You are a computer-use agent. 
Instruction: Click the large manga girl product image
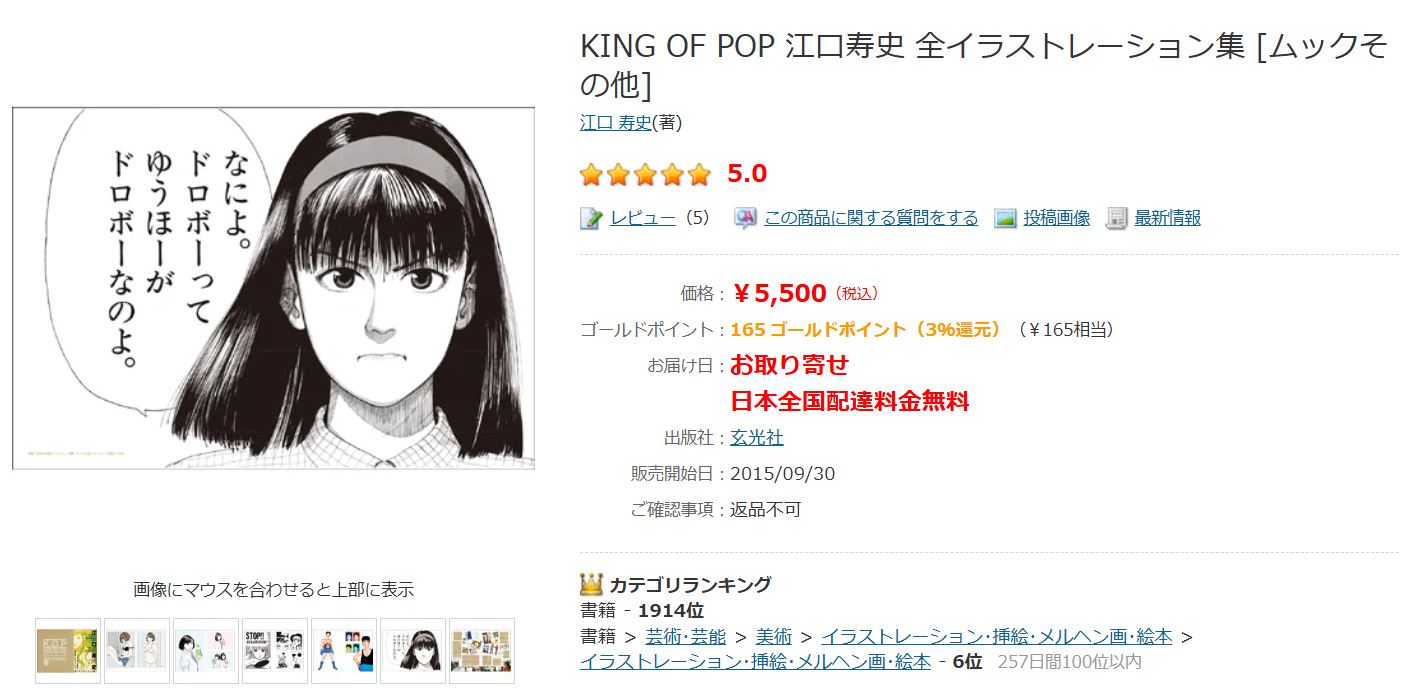pyautogui.click(x=273, y=288)
